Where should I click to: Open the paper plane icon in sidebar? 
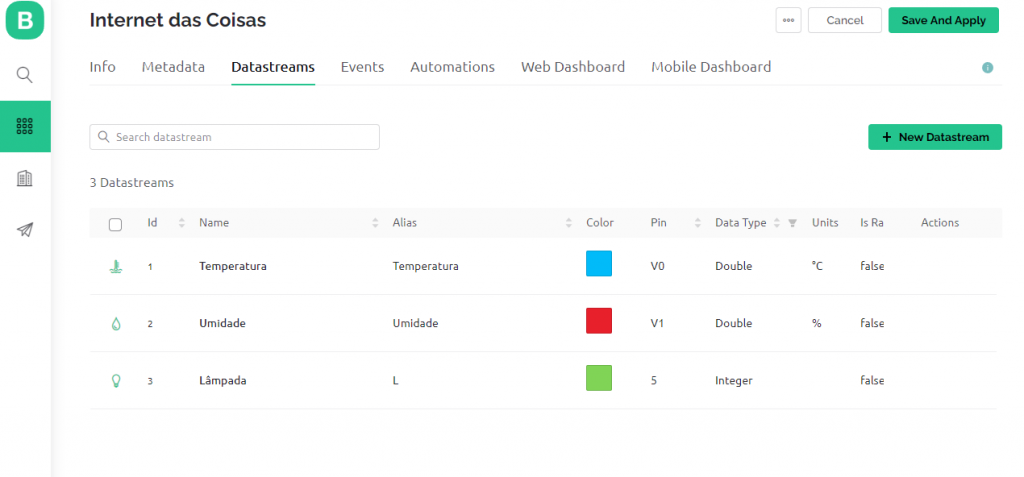pos(25,229)
